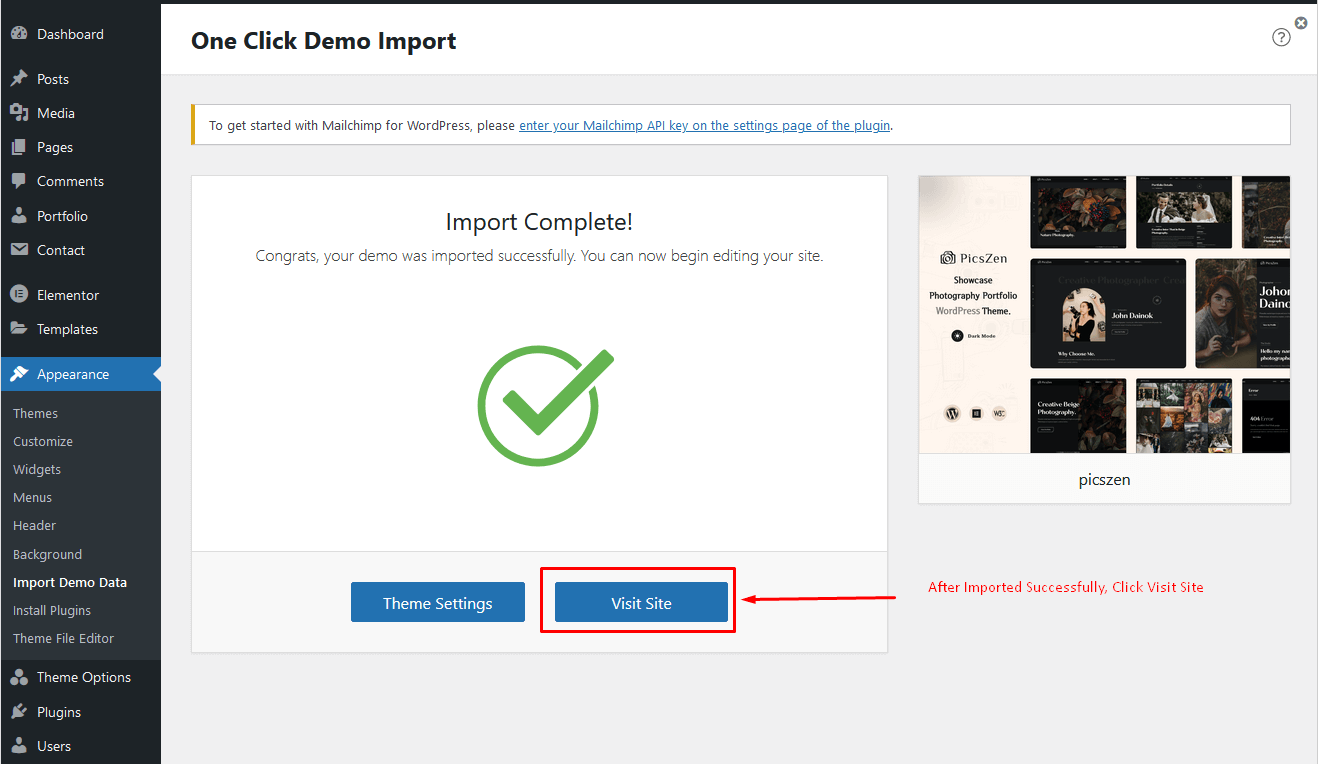Open the Contact menu item
This screenshot has height=764, width=1318.
61,250
